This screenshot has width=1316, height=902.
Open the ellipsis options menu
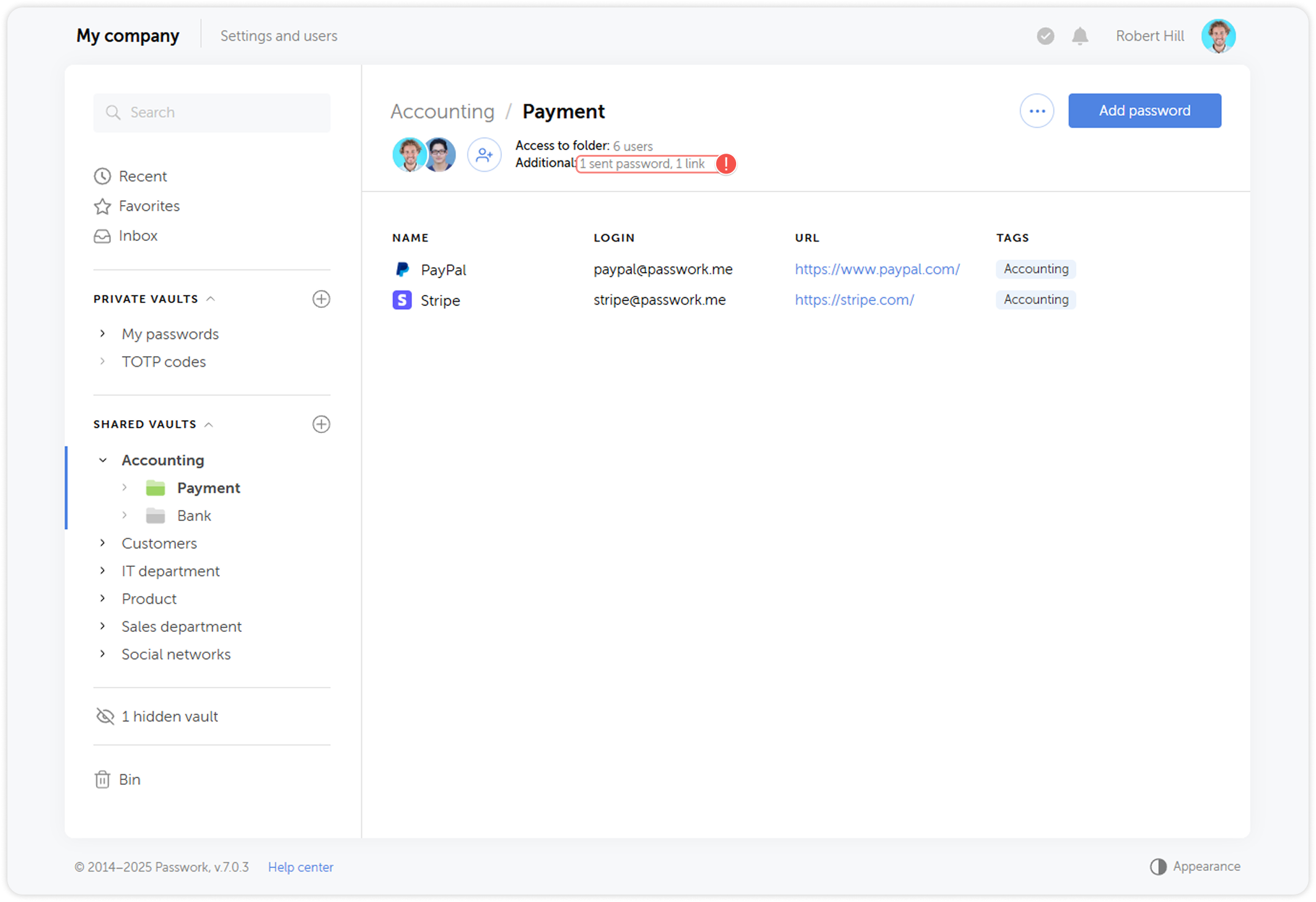click(1037, 110)
